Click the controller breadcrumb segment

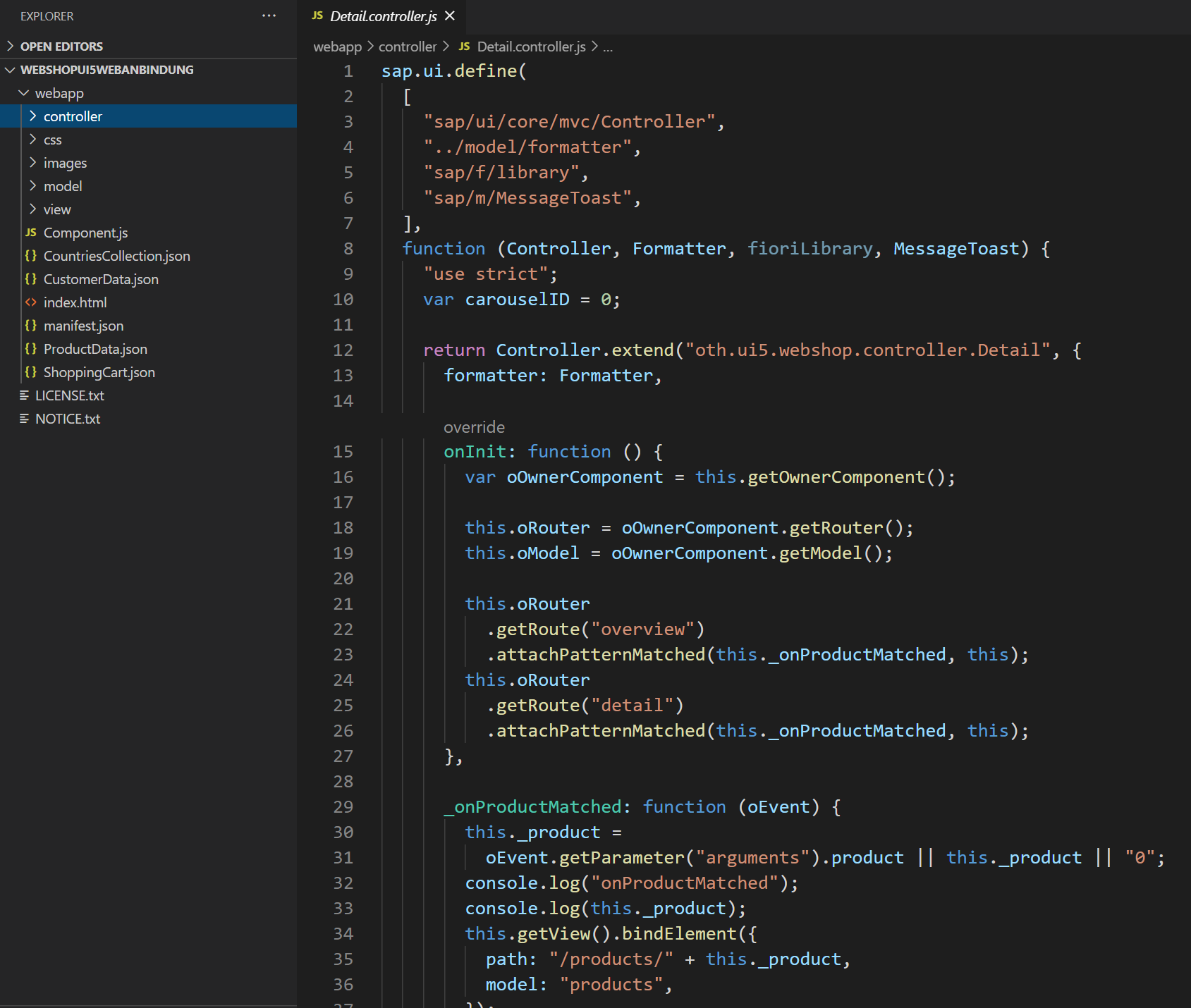408,47
